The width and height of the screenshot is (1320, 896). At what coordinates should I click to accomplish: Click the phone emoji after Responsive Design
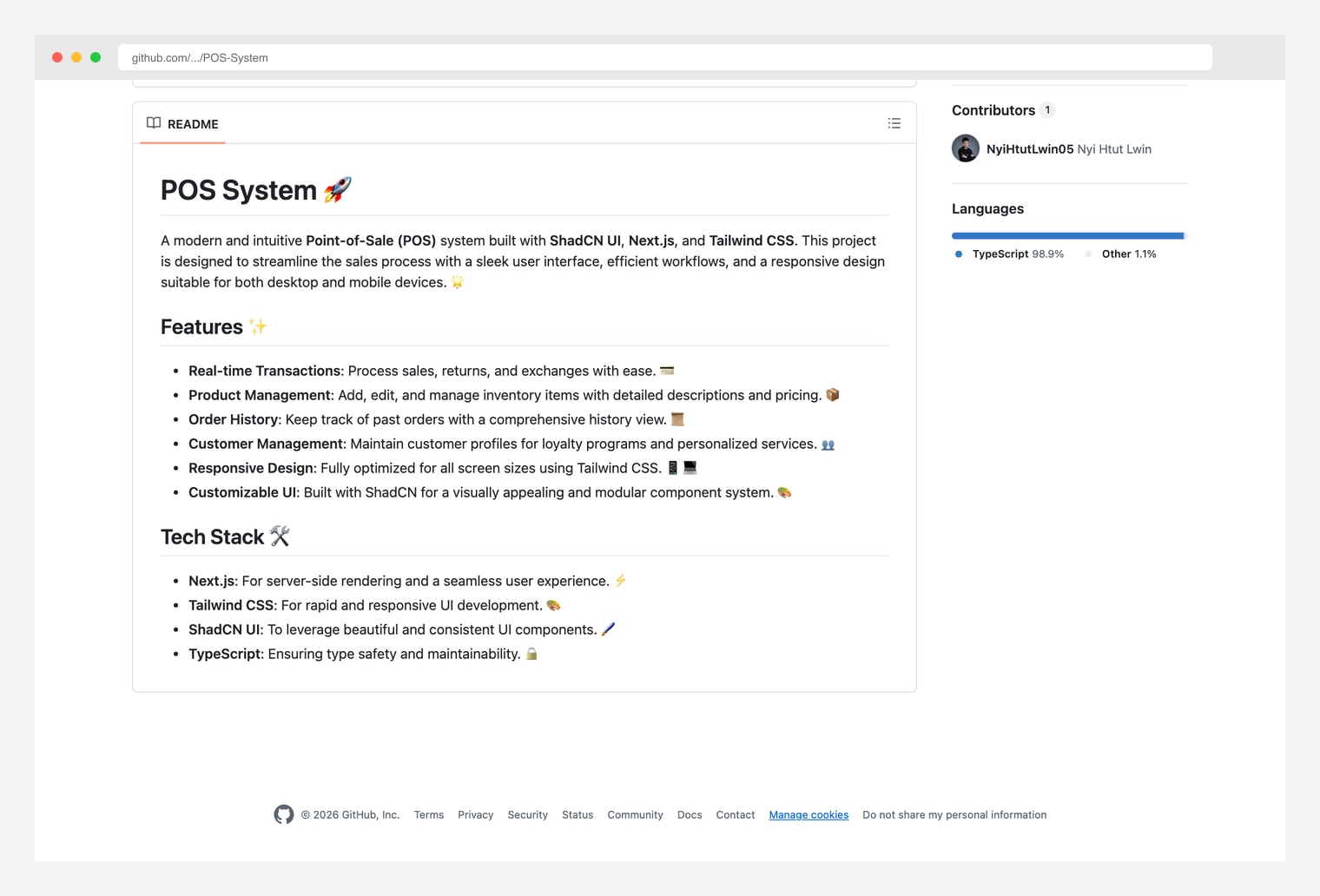pos(673,468)
